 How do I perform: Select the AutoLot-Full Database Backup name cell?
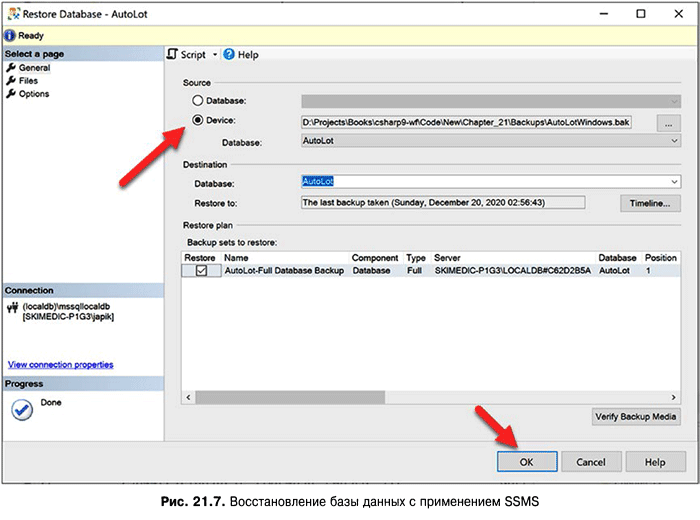[x=284, y=270]
